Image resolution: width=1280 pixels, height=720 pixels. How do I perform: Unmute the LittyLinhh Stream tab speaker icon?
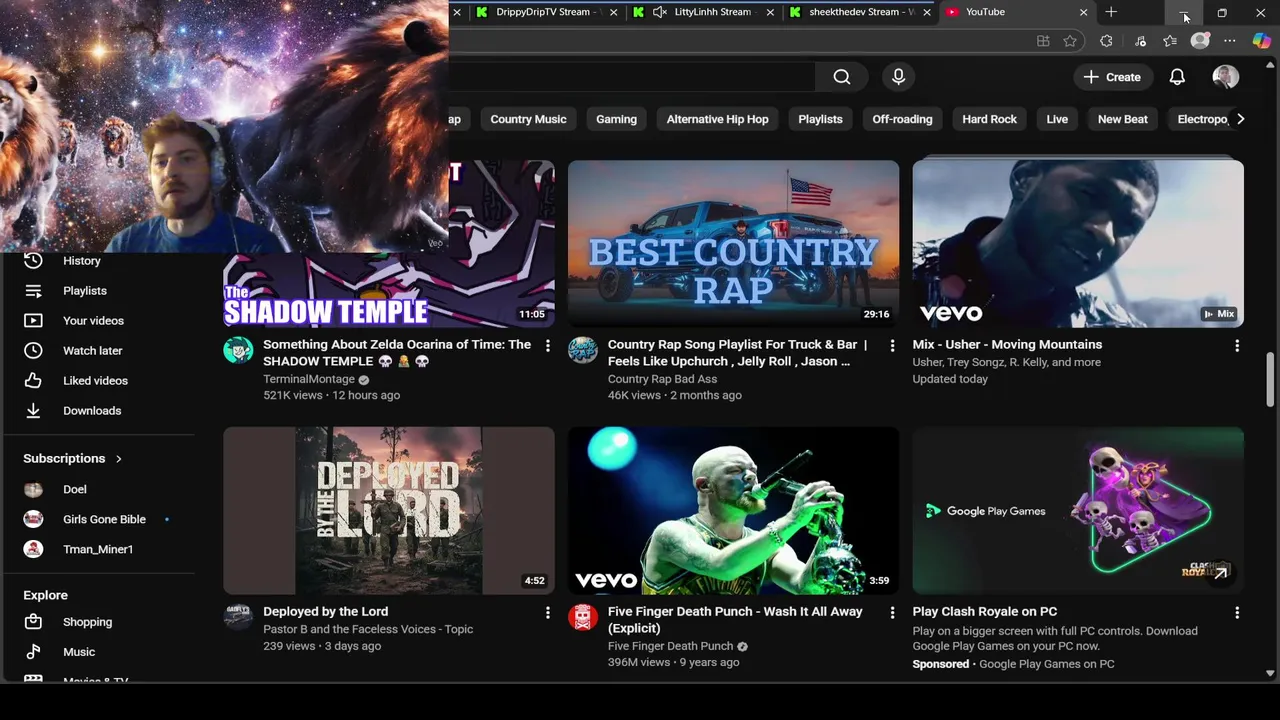[x=659, y=12]
